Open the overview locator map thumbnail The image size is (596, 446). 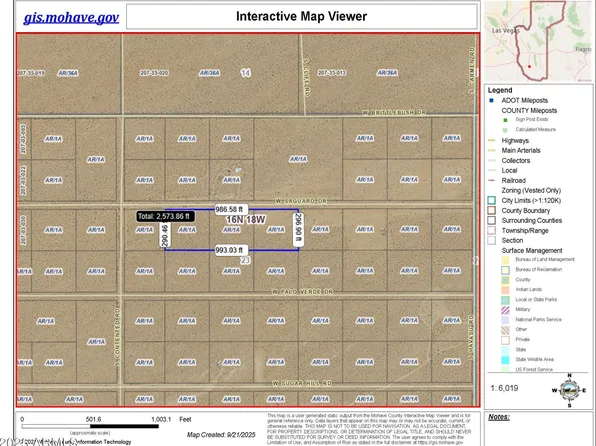coord(538,41)
